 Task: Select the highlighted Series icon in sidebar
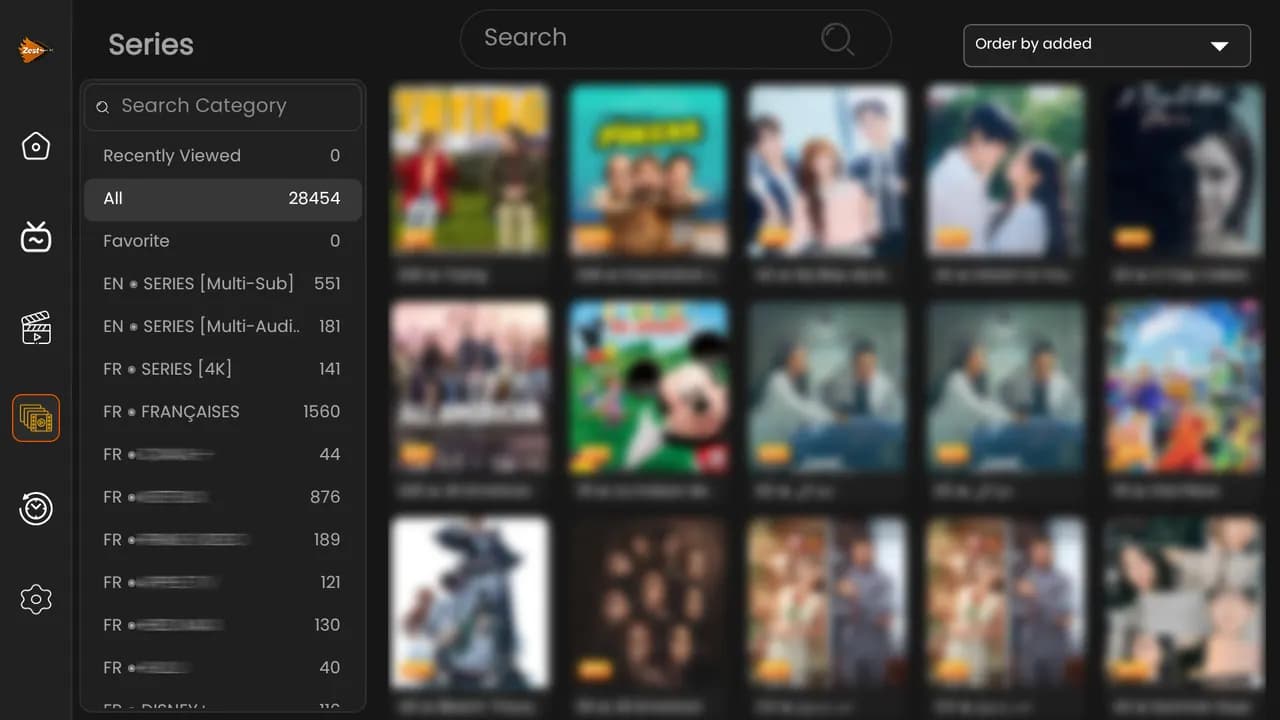tap(36, 418)
